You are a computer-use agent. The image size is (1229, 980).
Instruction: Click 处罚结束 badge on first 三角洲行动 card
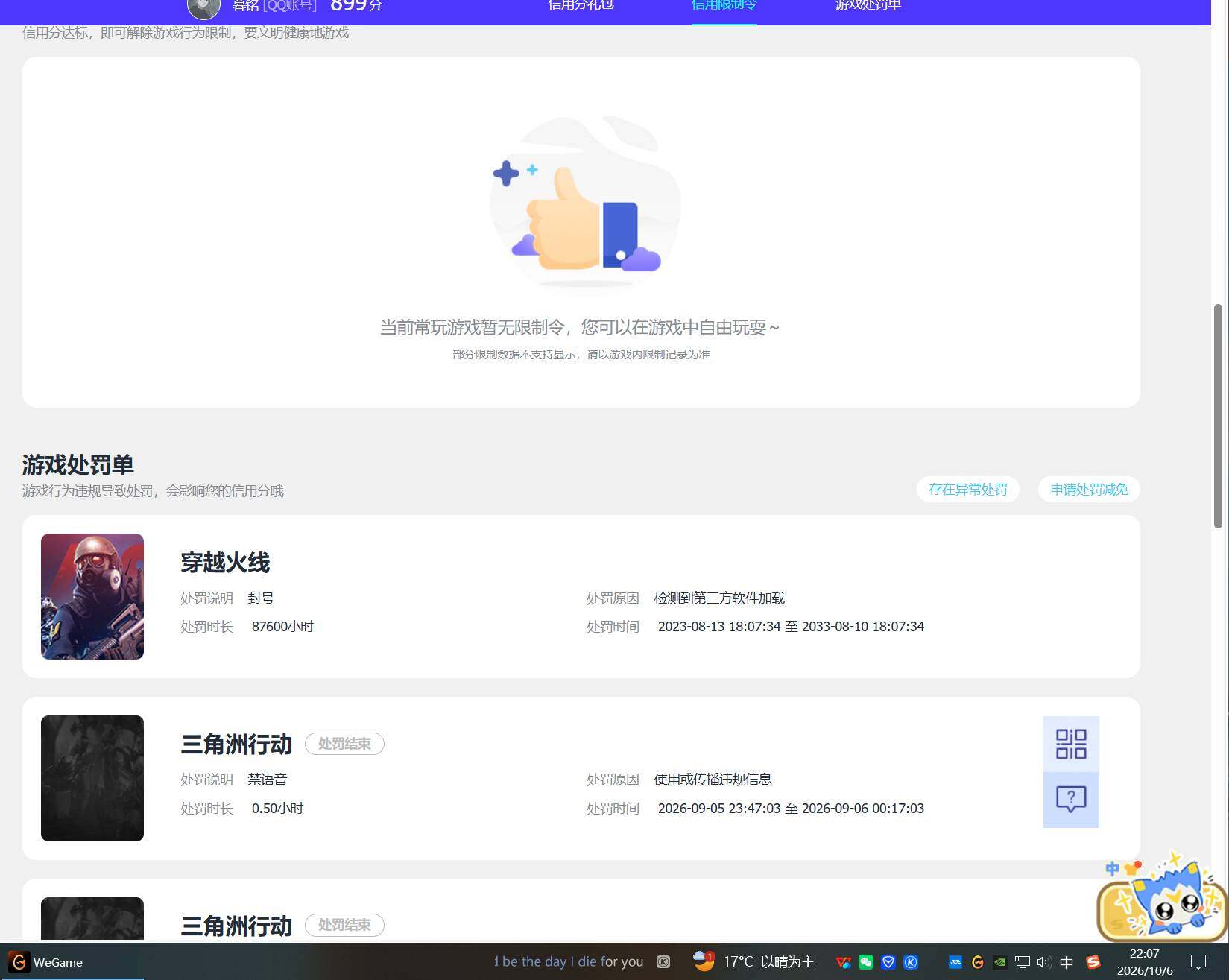coord(344,744)
